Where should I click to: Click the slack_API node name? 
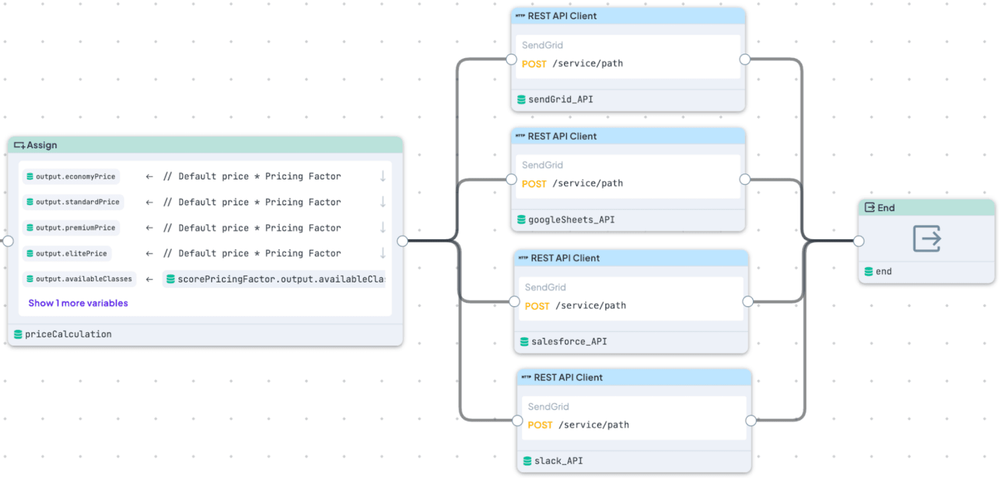pyautogui.click(x=558, y=461)
